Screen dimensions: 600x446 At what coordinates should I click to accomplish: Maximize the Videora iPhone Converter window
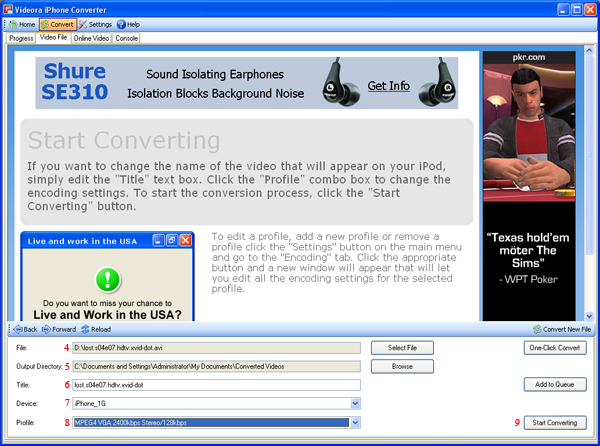577,10
